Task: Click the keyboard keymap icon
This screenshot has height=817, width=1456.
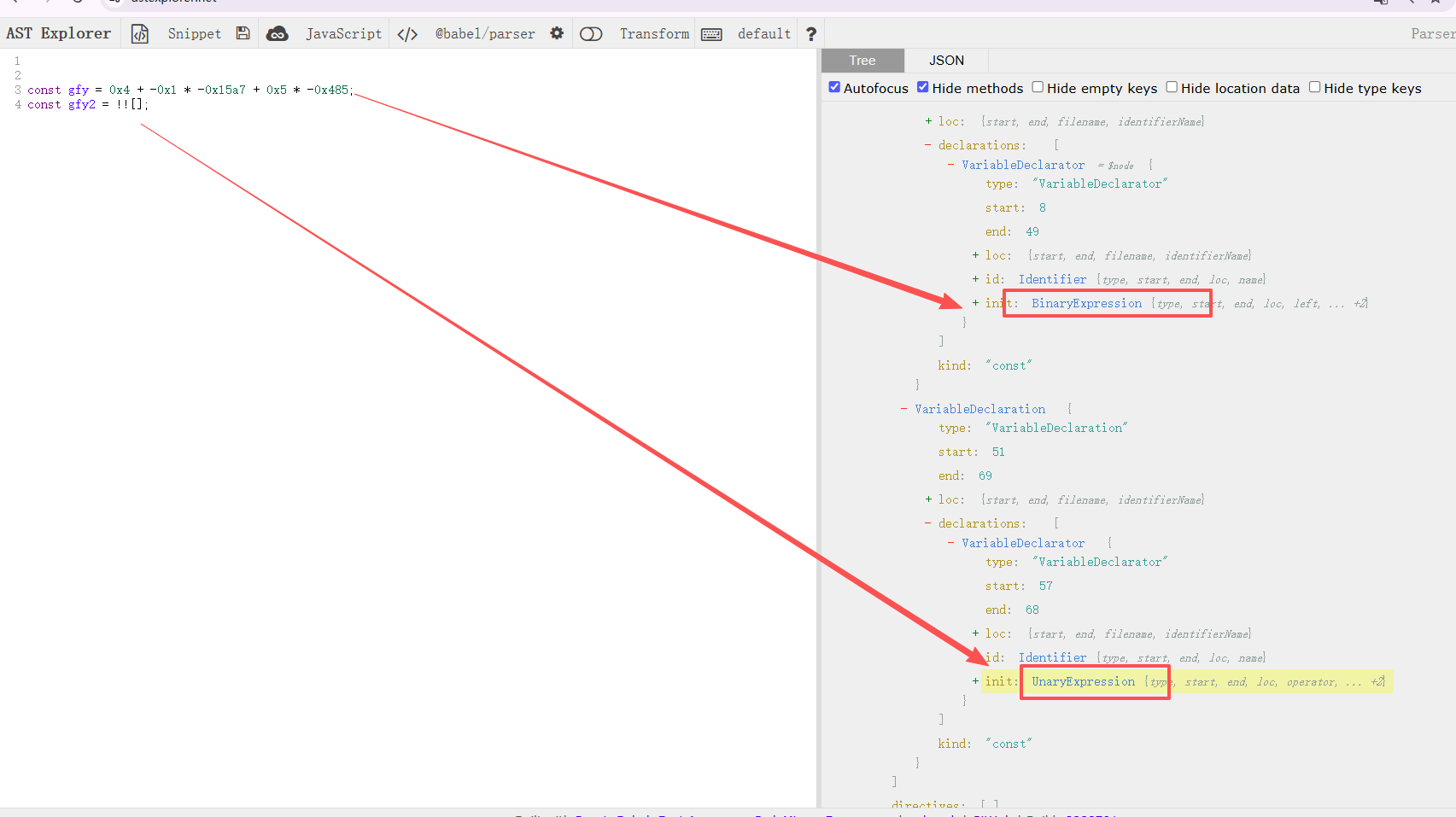Action: (711, 33)
